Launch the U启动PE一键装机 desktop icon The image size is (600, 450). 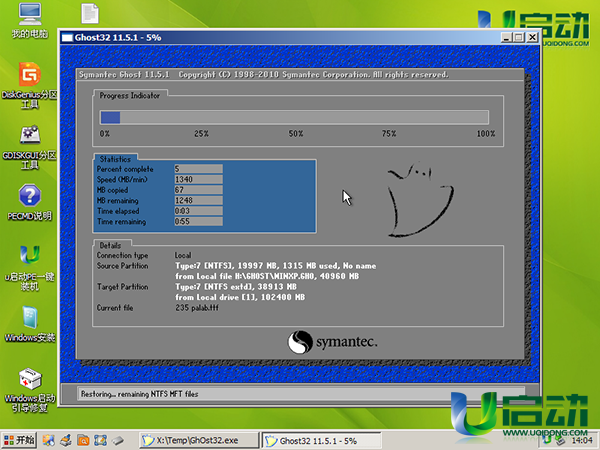29,257
